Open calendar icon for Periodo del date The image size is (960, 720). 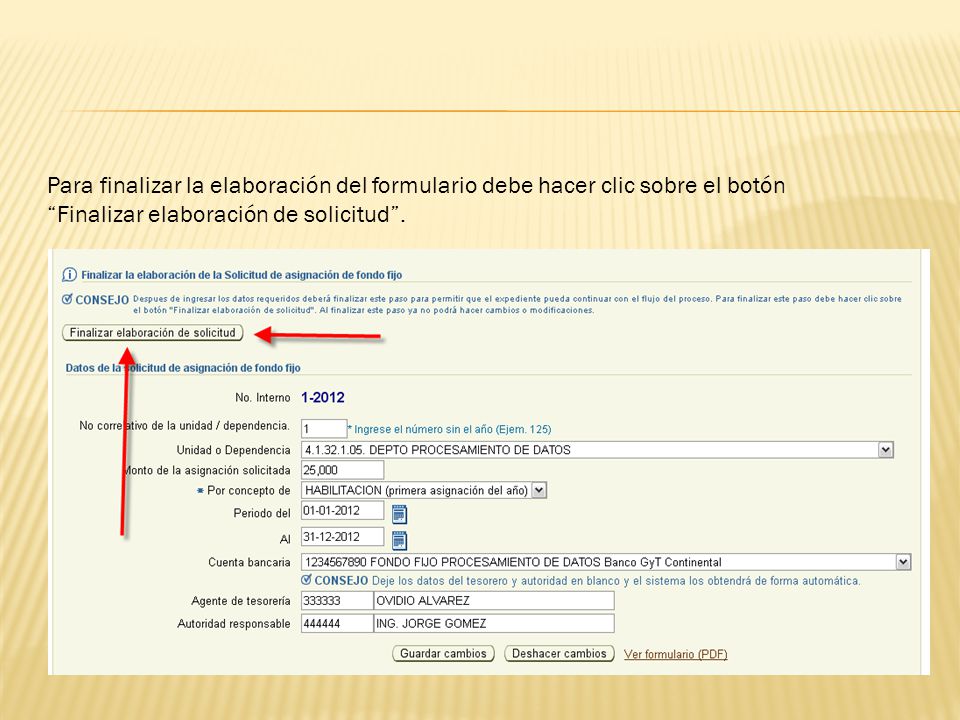399,514
